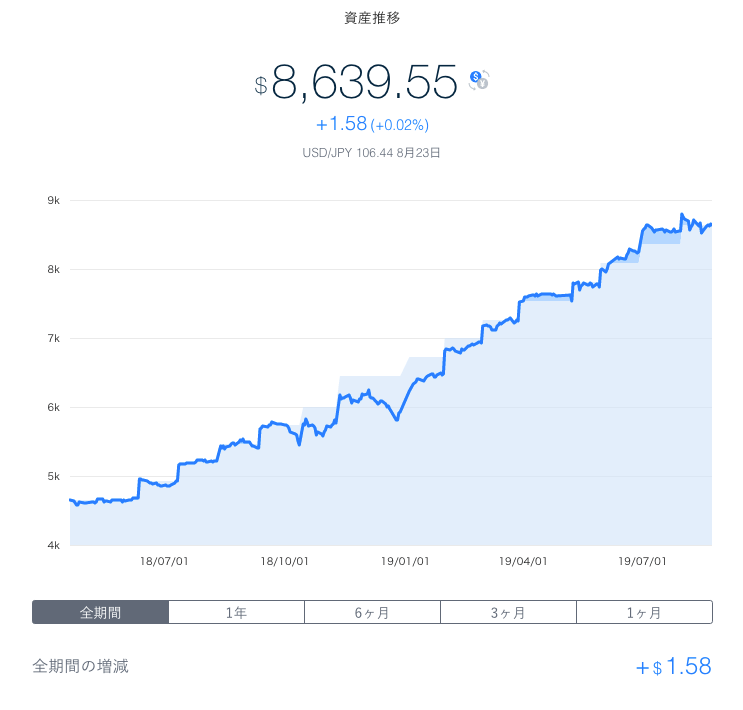
Task: Click the 全期間の増減 label
Action: click(80, 666)
